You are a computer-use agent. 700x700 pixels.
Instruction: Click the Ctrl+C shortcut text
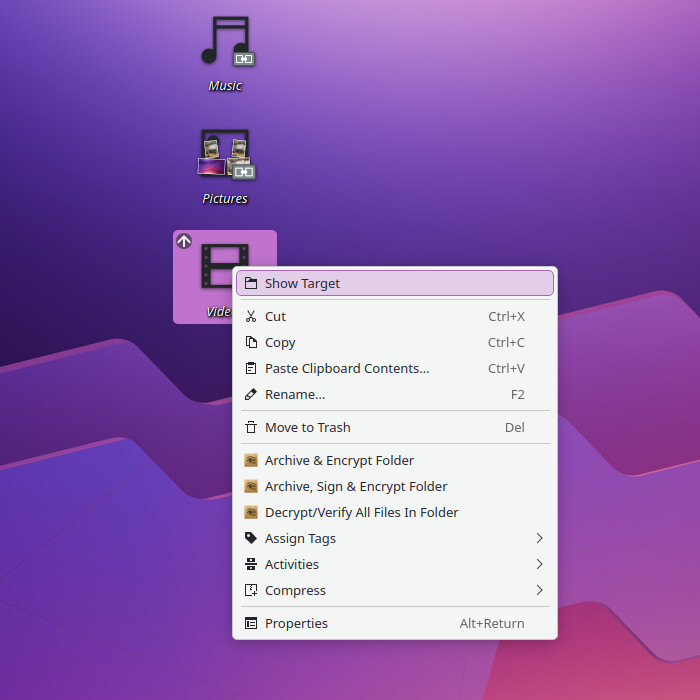[x=506, y=342]
